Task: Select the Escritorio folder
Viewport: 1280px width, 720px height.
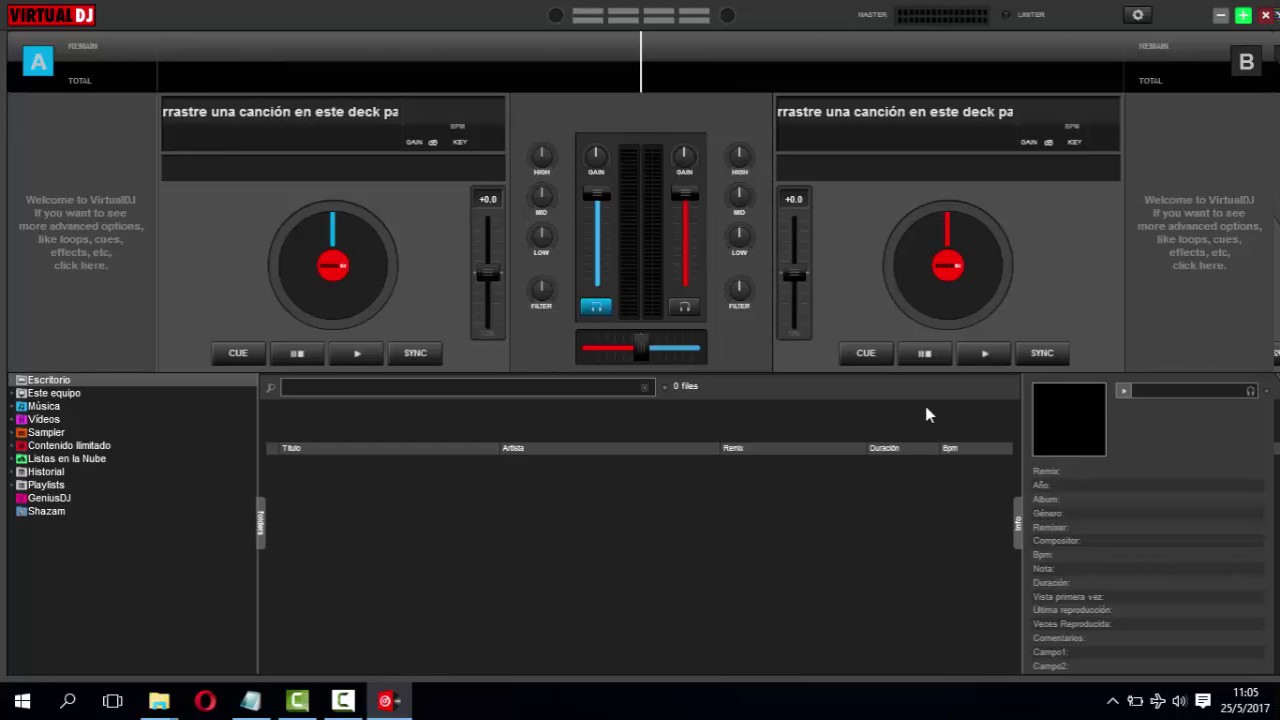Action: [49, 380]
